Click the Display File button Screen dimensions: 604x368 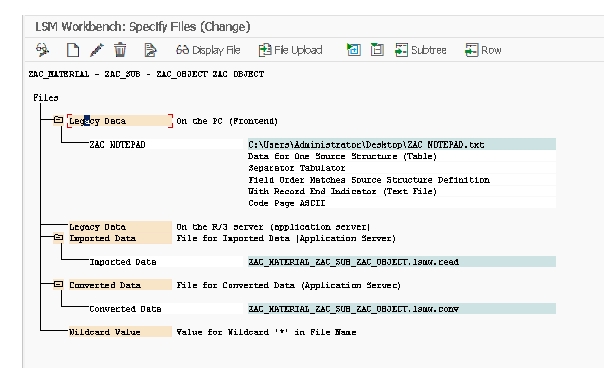[208, 50]
